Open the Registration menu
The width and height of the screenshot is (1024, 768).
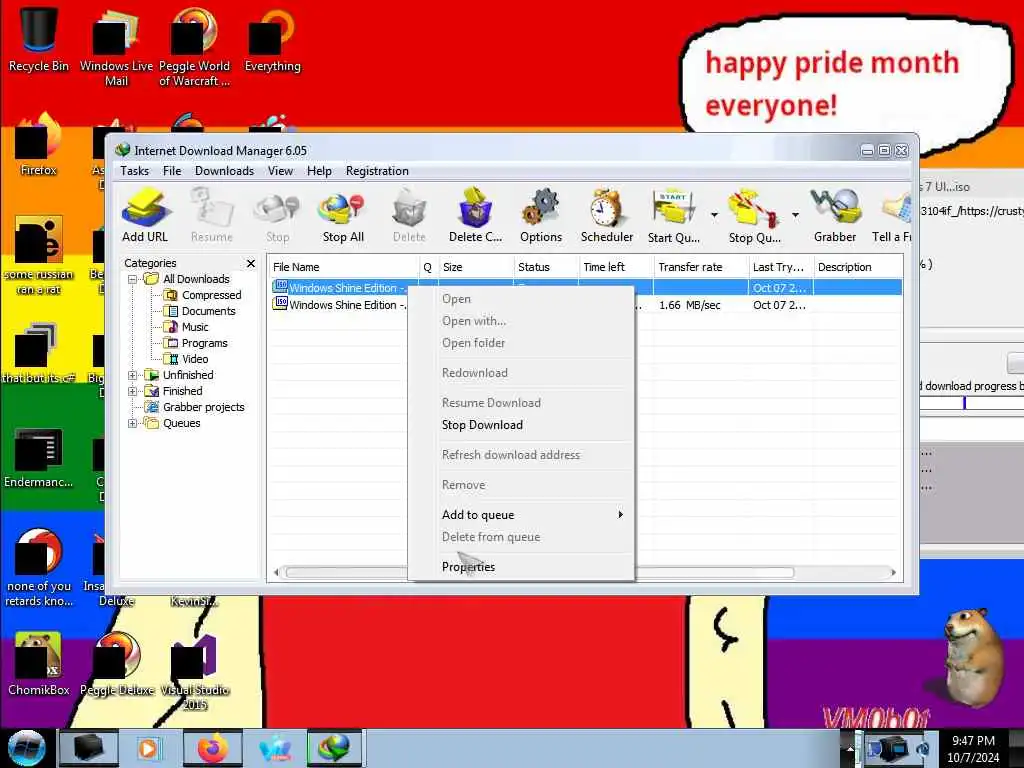(x=377, y=171)
